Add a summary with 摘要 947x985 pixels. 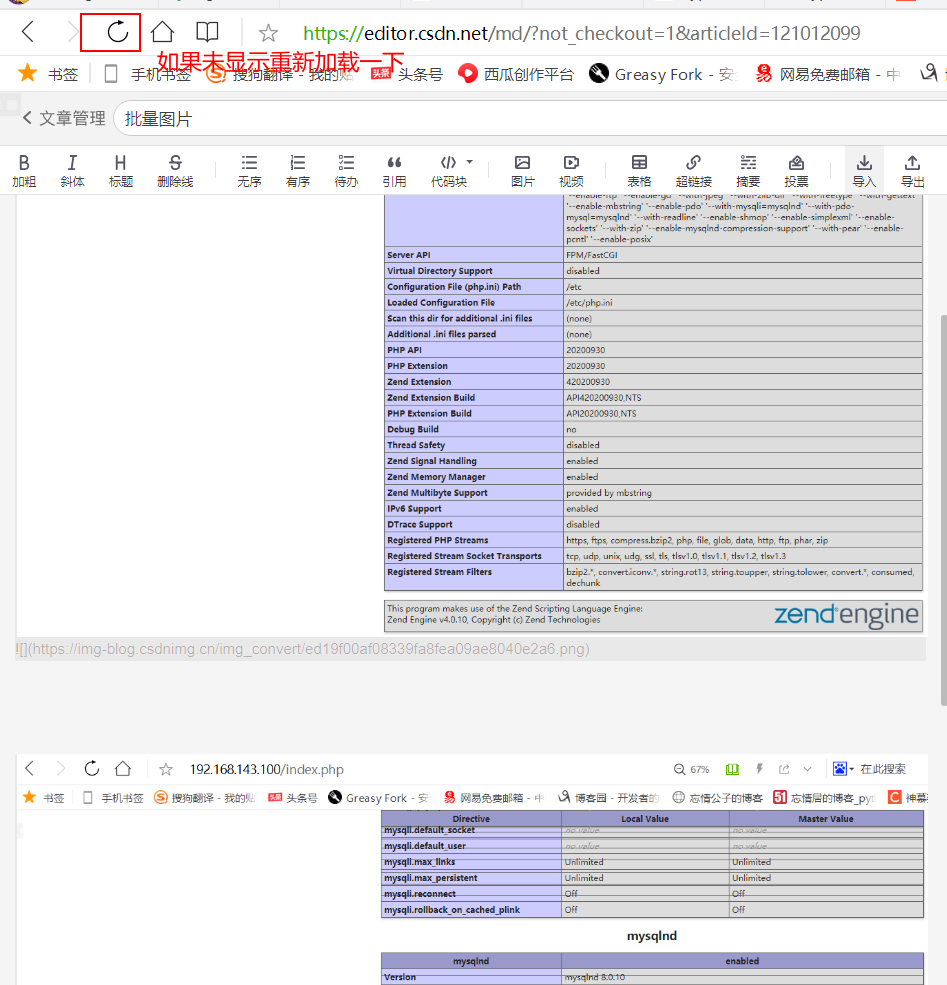748,171
